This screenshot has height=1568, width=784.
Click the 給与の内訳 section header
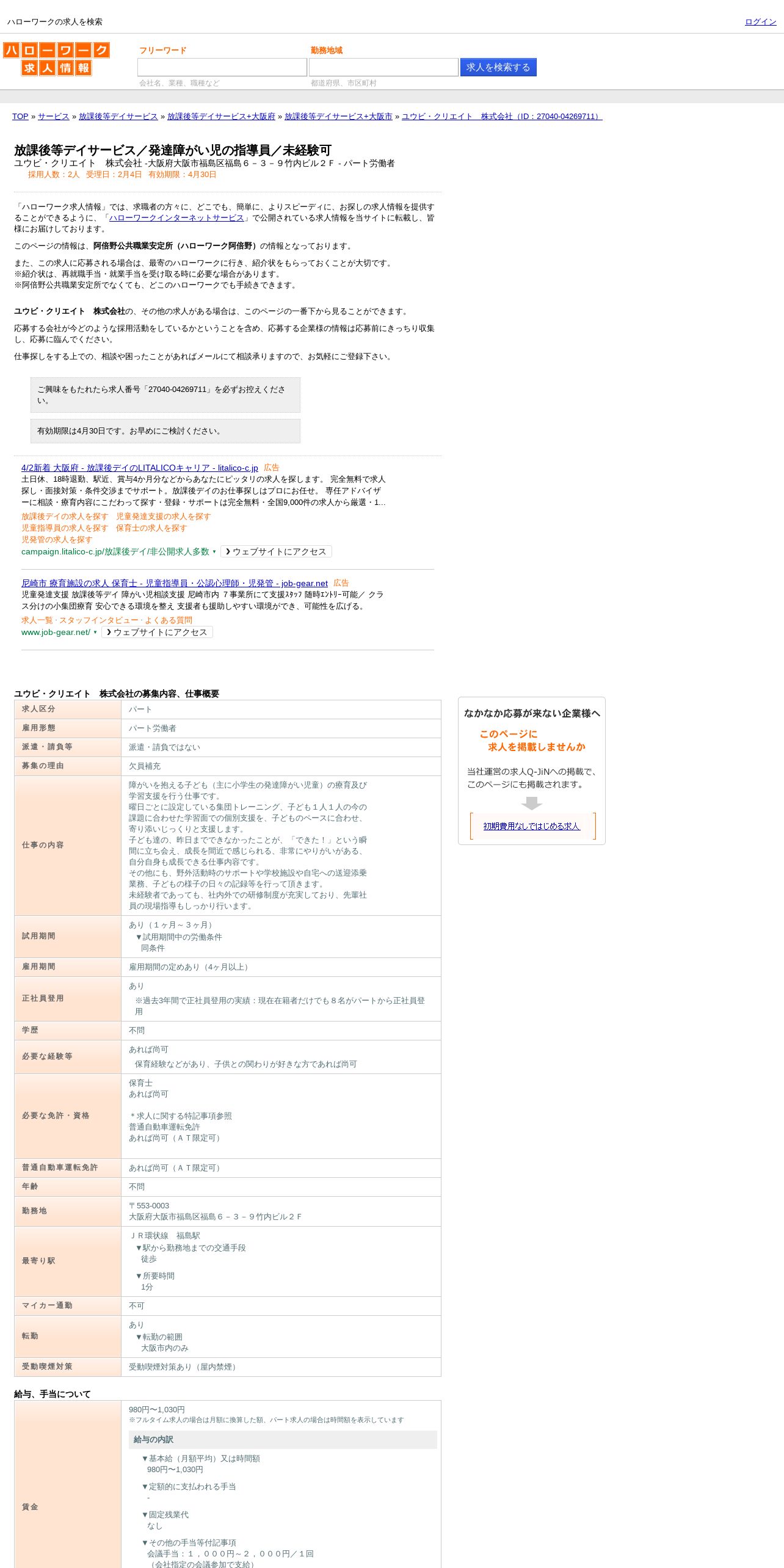283,1440
